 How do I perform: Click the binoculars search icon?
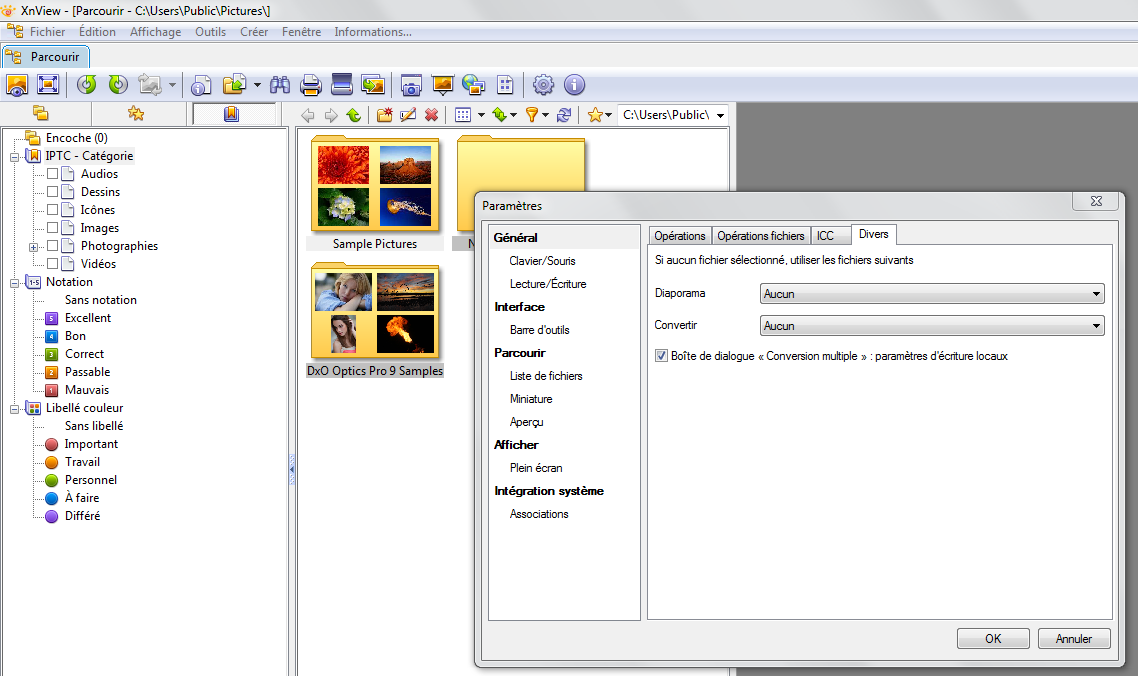(x=280, y=85)
